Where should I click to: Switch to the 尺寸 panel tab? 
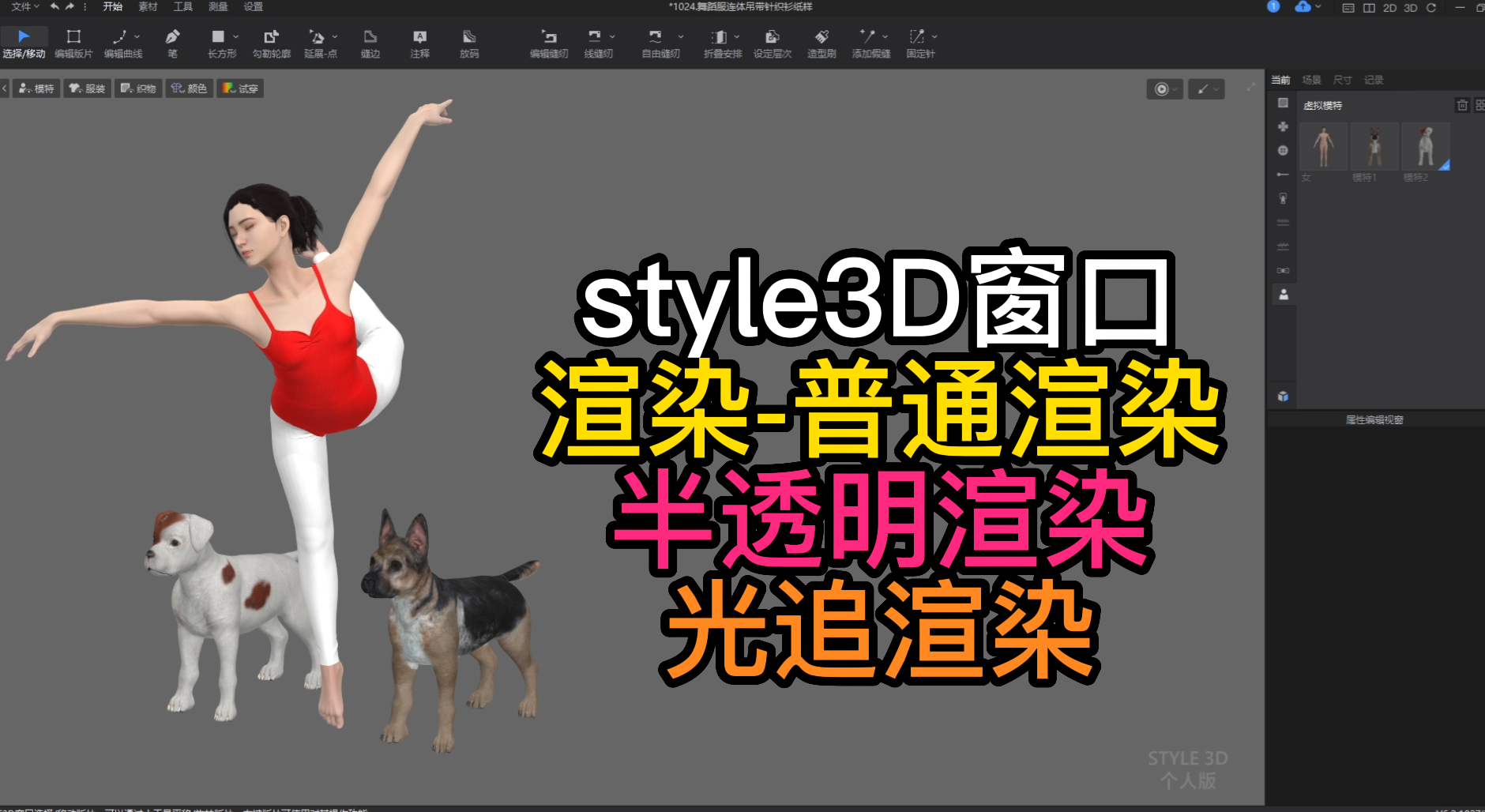[1342, 80]
